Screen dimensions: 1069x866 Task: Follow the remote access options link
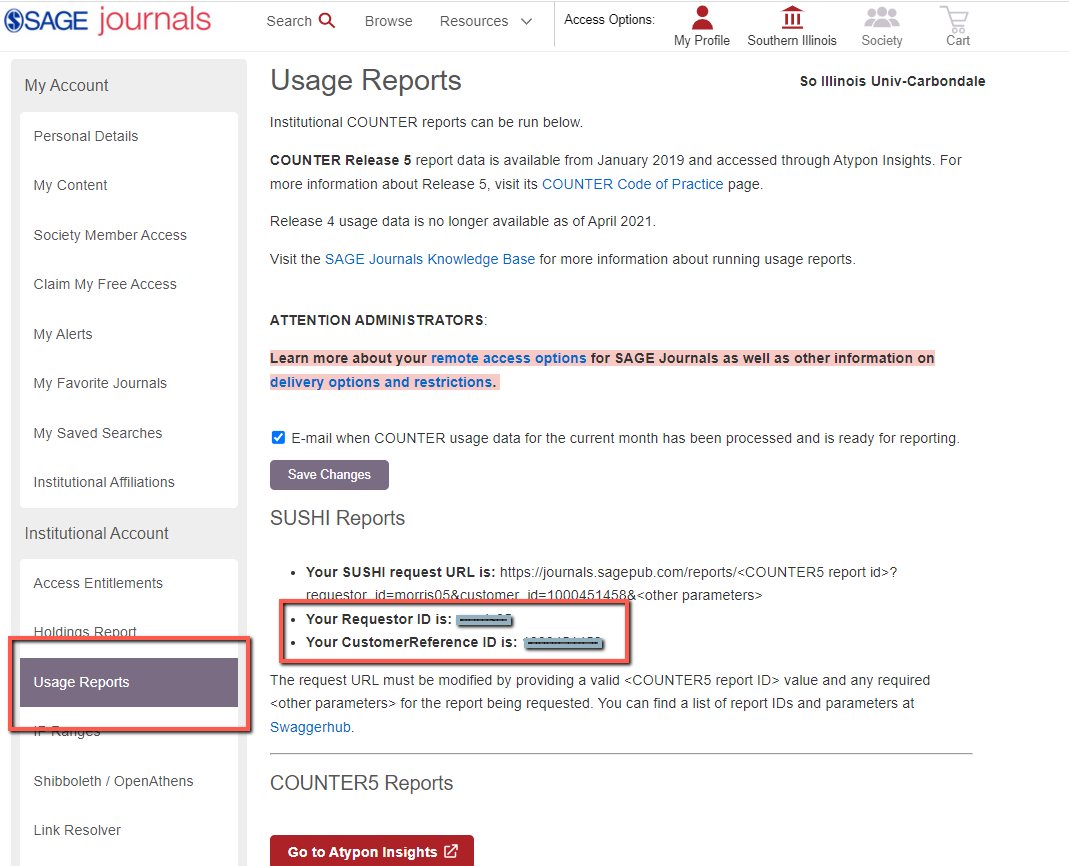[508, 358]
